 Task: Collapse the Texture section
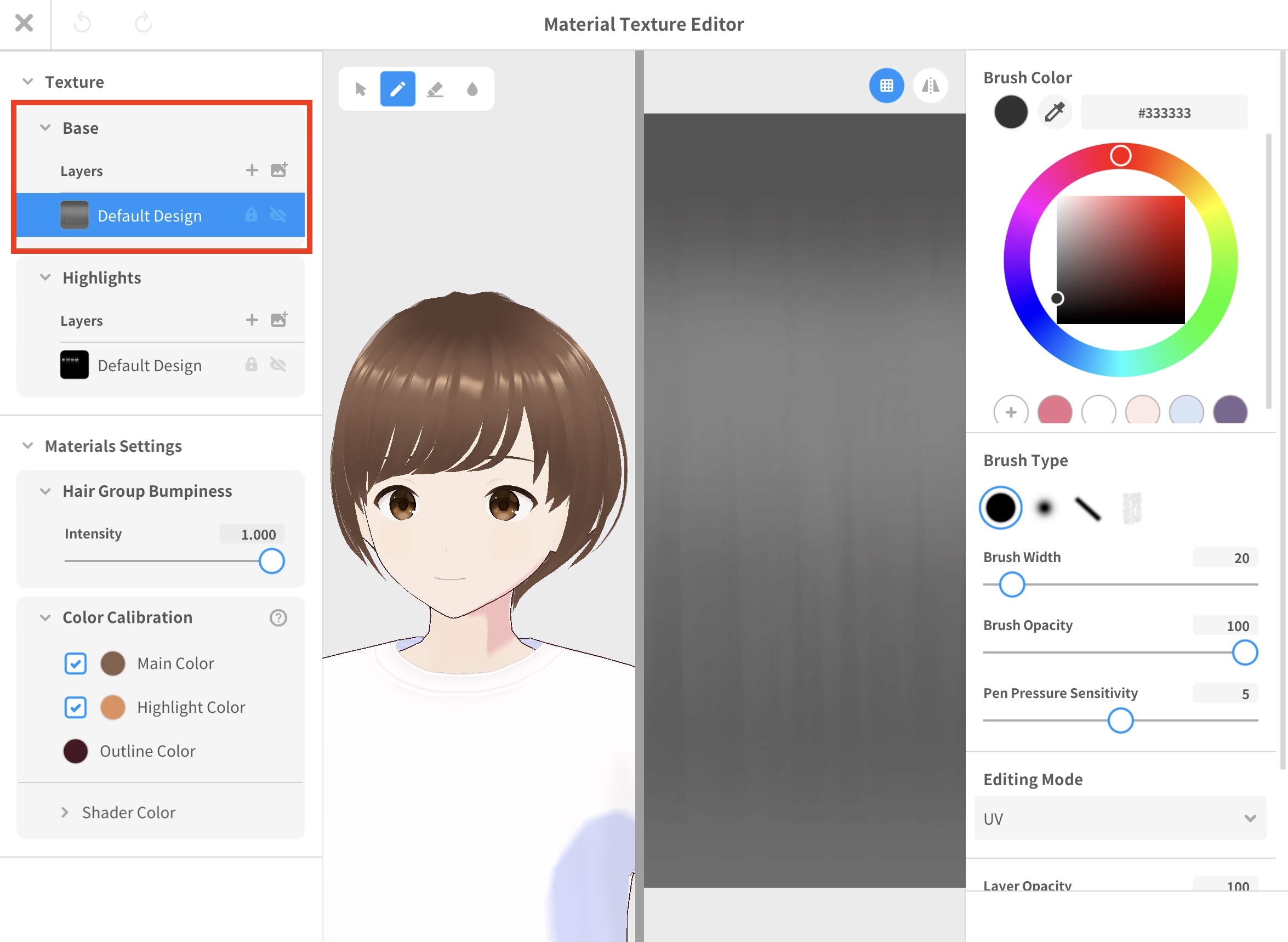27,82
